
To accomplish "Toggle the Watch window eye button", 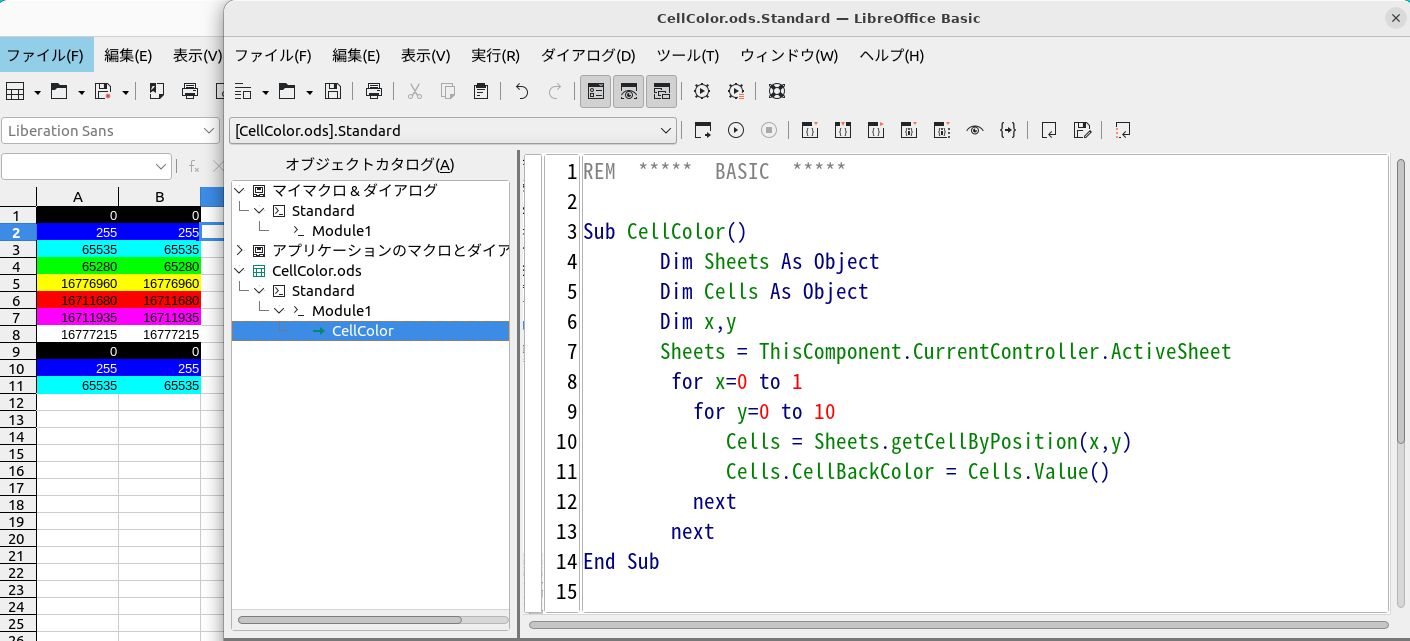I will click(629, 91).
